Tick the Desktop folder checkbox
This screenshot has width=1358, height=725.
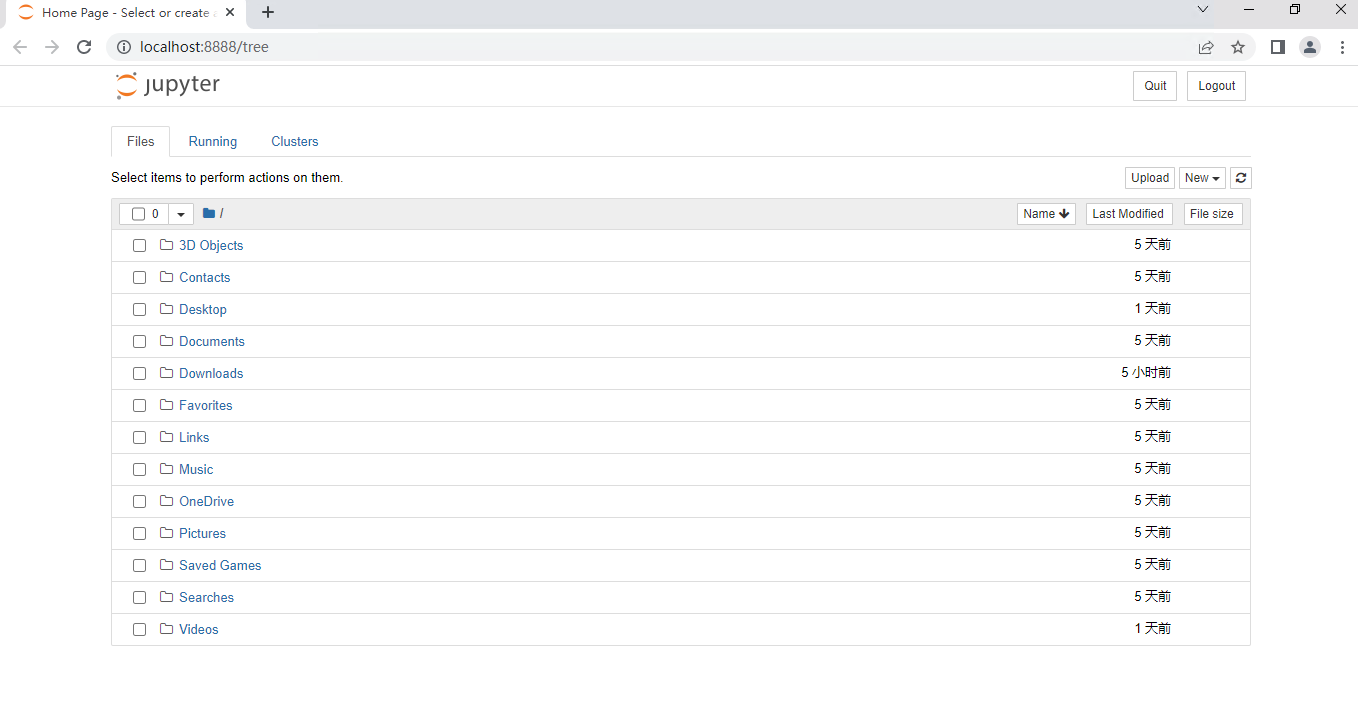pos(140,310)
